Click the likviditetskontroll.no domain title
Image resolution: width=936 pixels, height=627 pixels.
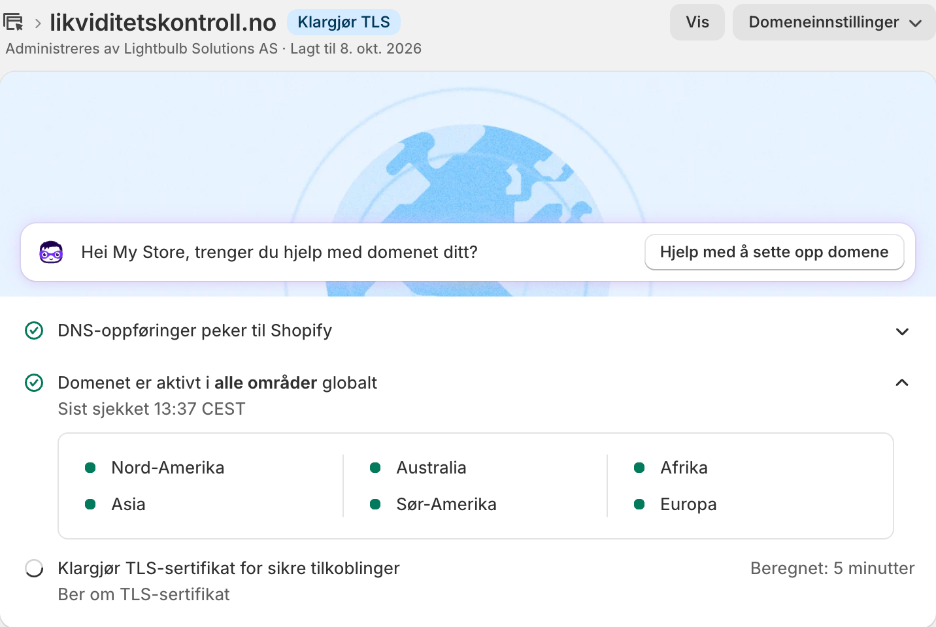click(x=163, y=23)
